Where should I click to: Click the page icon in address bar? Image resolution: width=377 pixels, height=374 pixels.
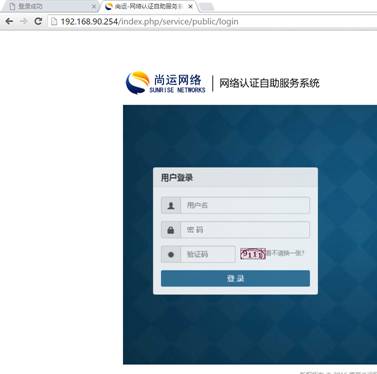pos(54,21)
